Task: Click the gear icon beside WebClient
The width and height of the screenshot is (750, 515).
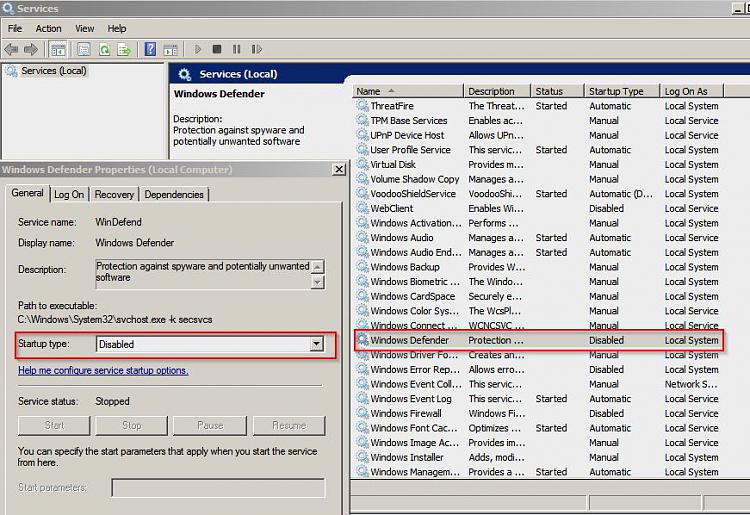Action: pos(363,208)
